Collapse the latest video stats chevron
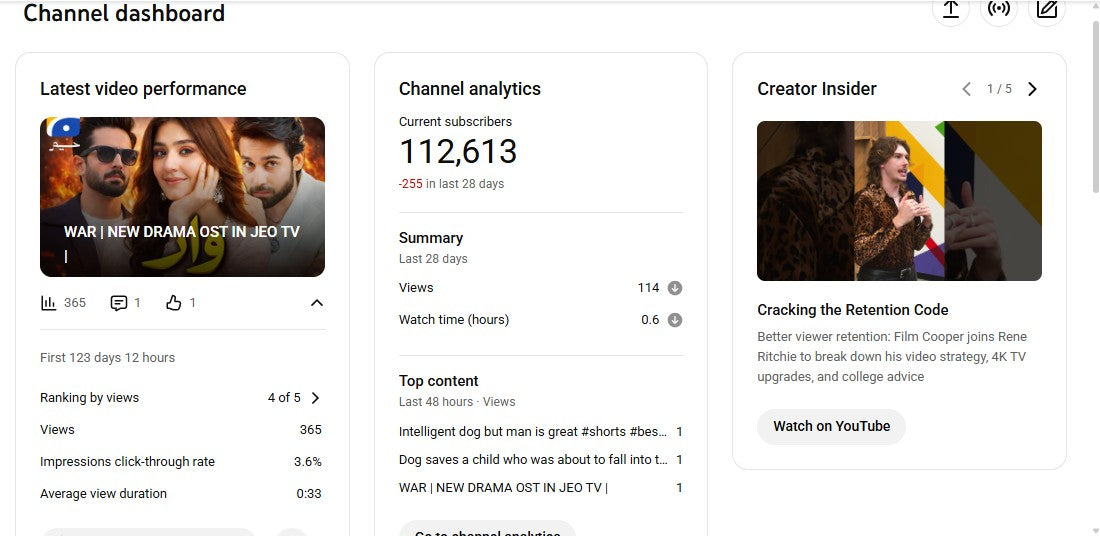Screen dimensions: 1100x536 [317, 303]
